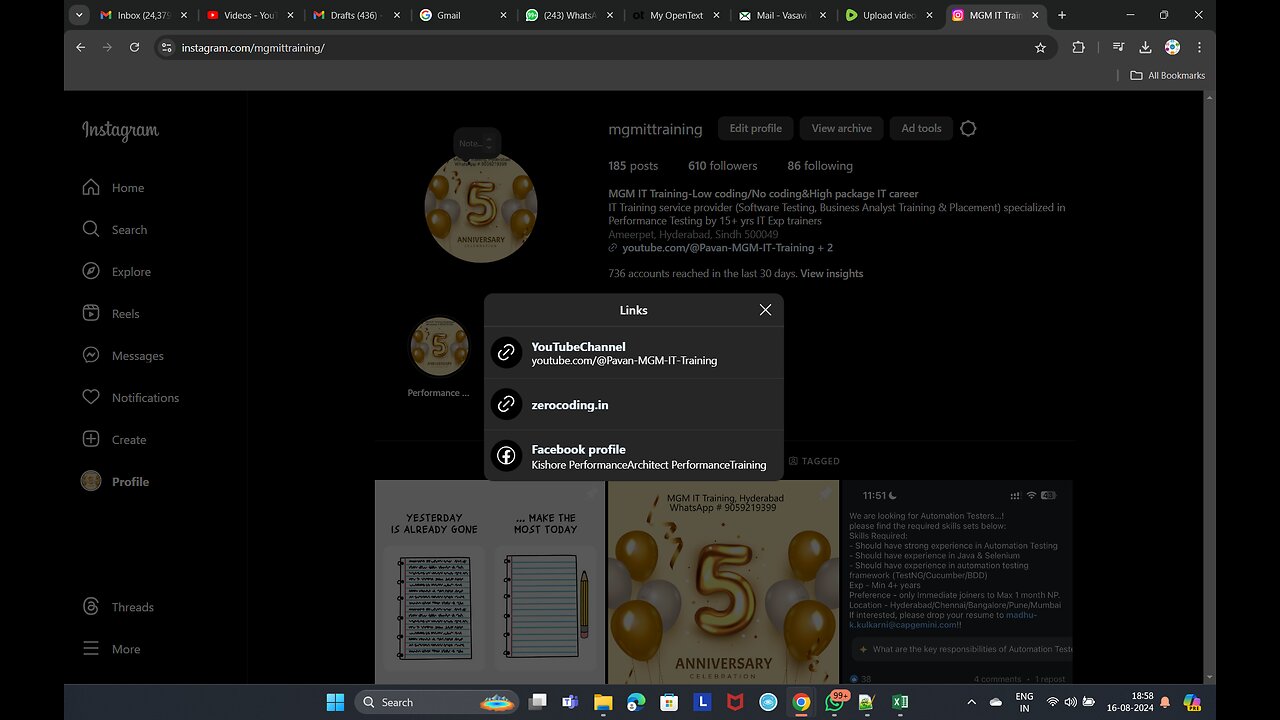Open youtube.com/@Pavan-MGM-IT-Training bio link

tap(727, 248)
